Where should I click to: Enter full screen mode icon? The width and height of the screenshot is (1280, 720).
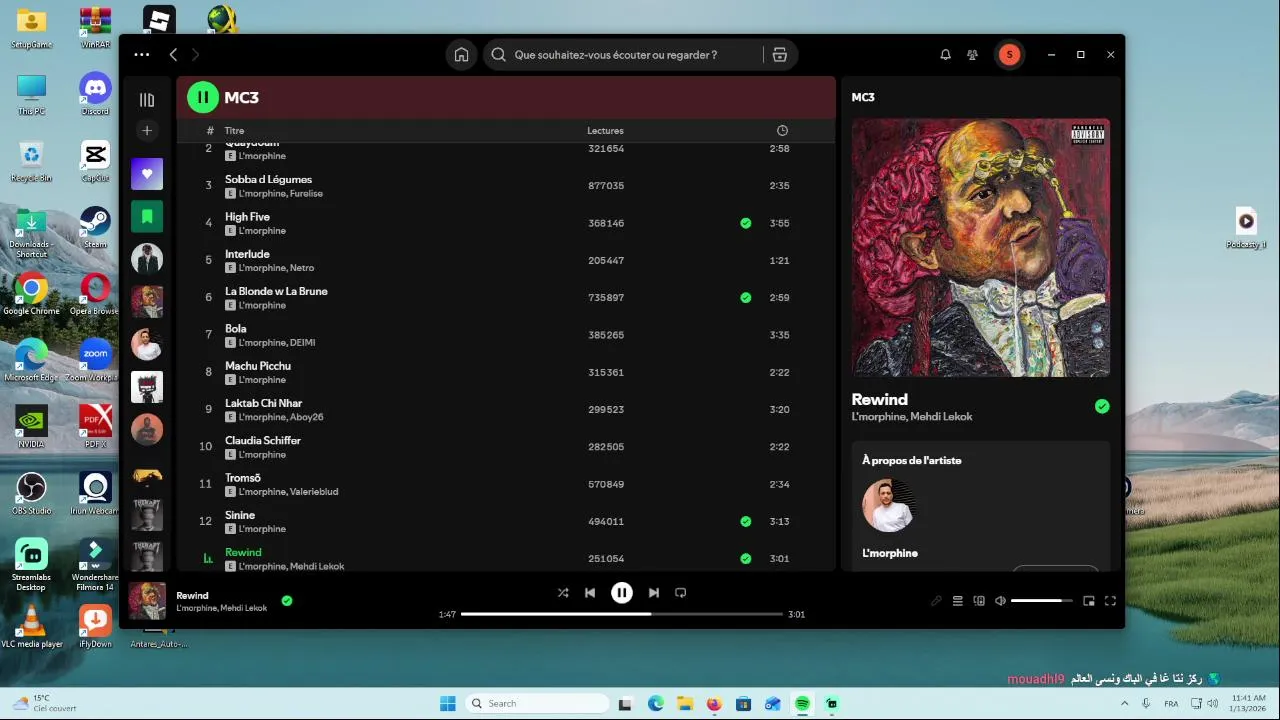coord(1110,601)
